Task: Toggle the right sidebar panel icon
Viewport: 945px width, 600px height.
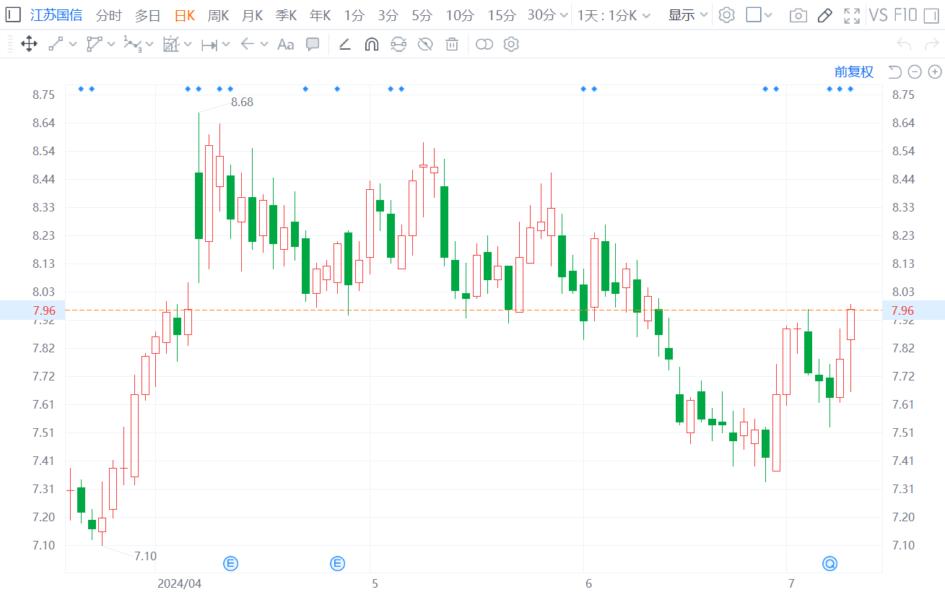Action: pos(931,14)
